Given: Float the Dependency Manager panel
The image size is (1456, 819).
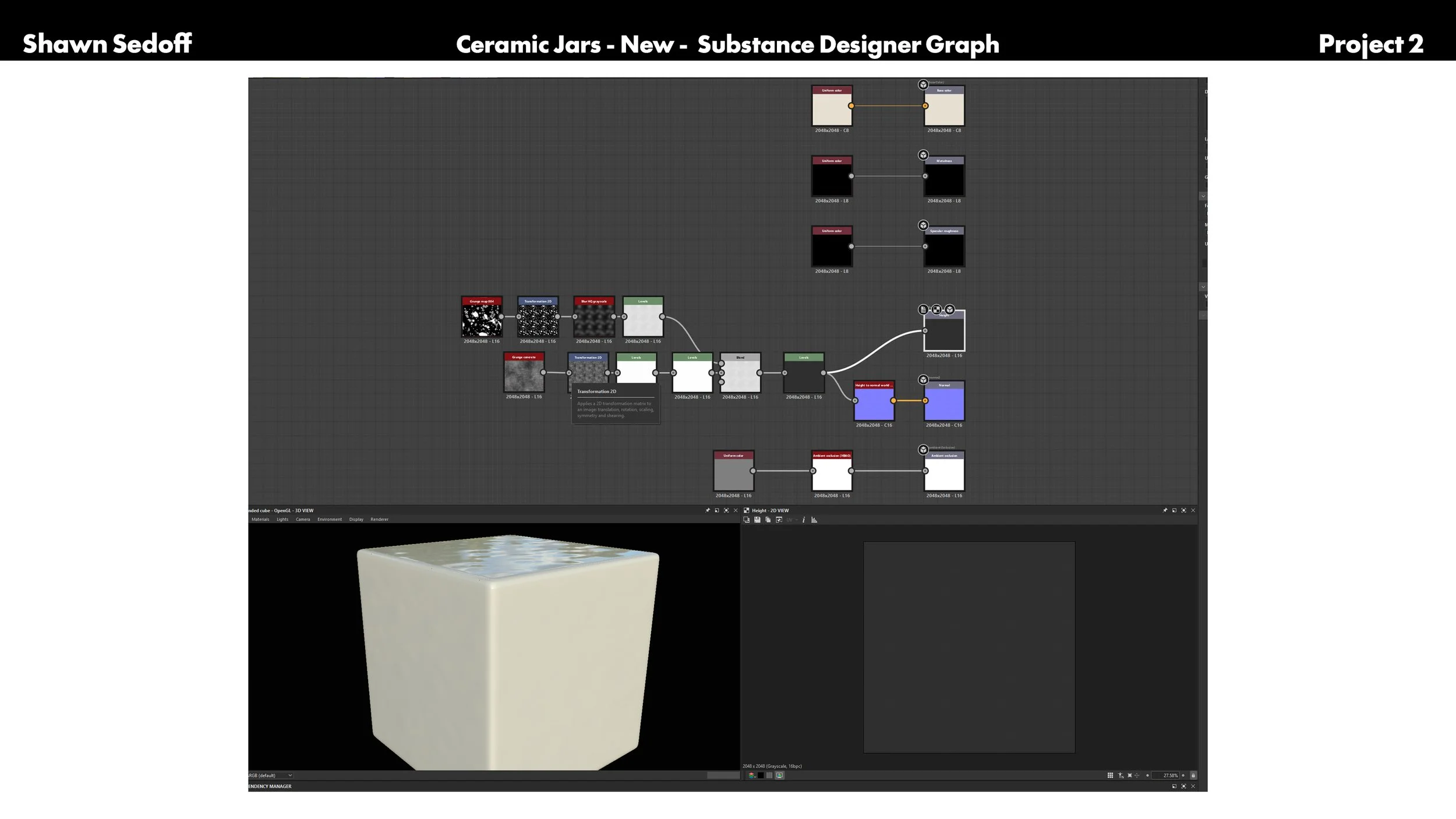Looking at the screenshot, I should (1174, 786).
